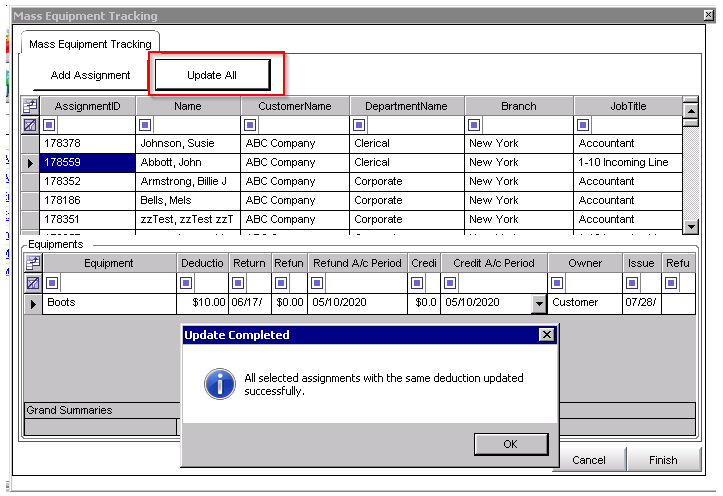The width and height of the screenshot is (723, 496).
Task: Click the assignments scrollbar up arrow
Action: (x=691, y=111)
